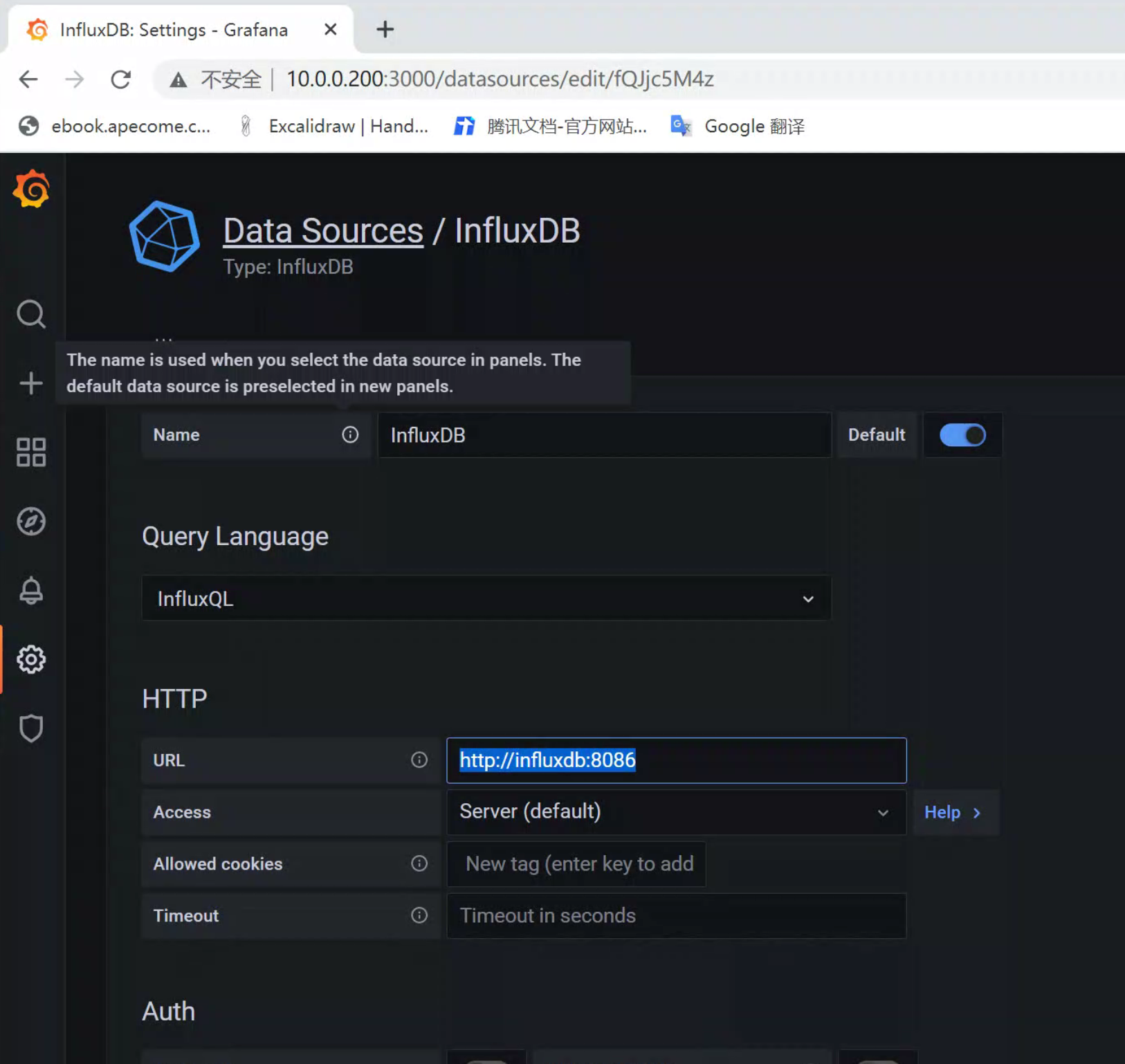This screenshot has height=1064, width=1125.
Task: Open a new browser tab
Action: 385,30
